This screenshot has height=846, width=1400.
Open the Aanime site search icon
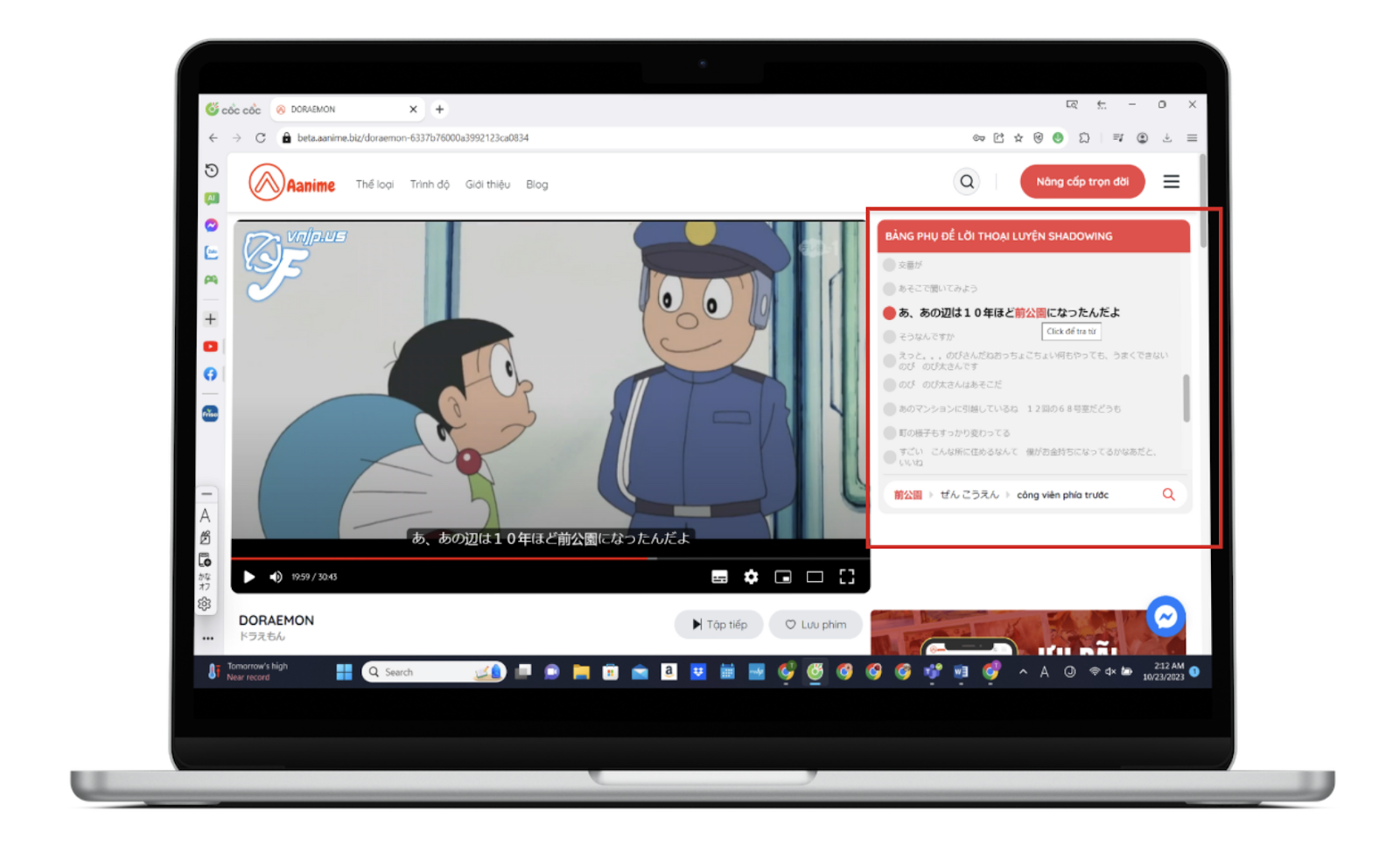967,182
